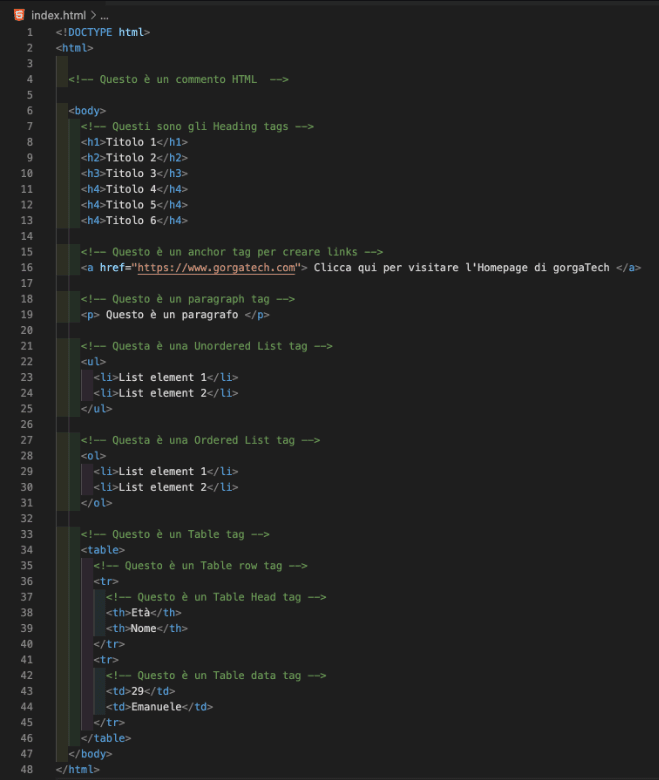Screen dimensions: 659x780
Task: Click the 'Titolo 3' heading text
Action: (x=131, y=174)
